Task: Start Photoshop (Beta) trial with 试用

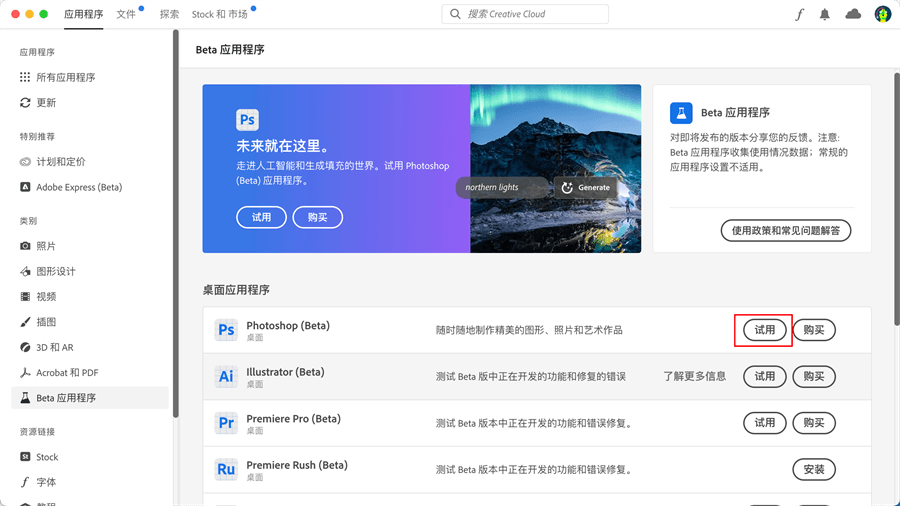Action: 765,330
